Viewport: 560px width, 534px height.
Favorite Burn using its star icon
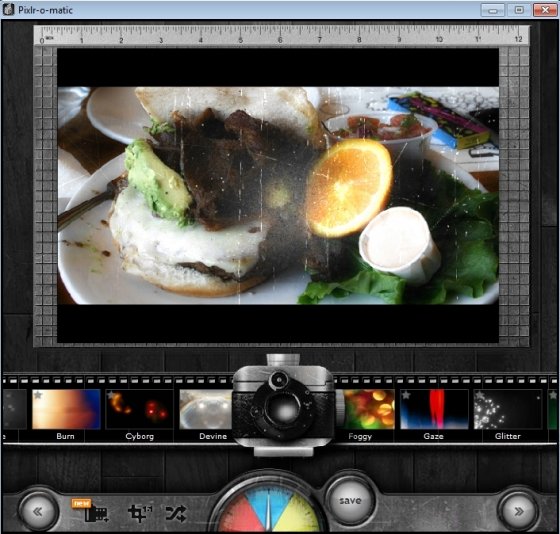(38, 394)
